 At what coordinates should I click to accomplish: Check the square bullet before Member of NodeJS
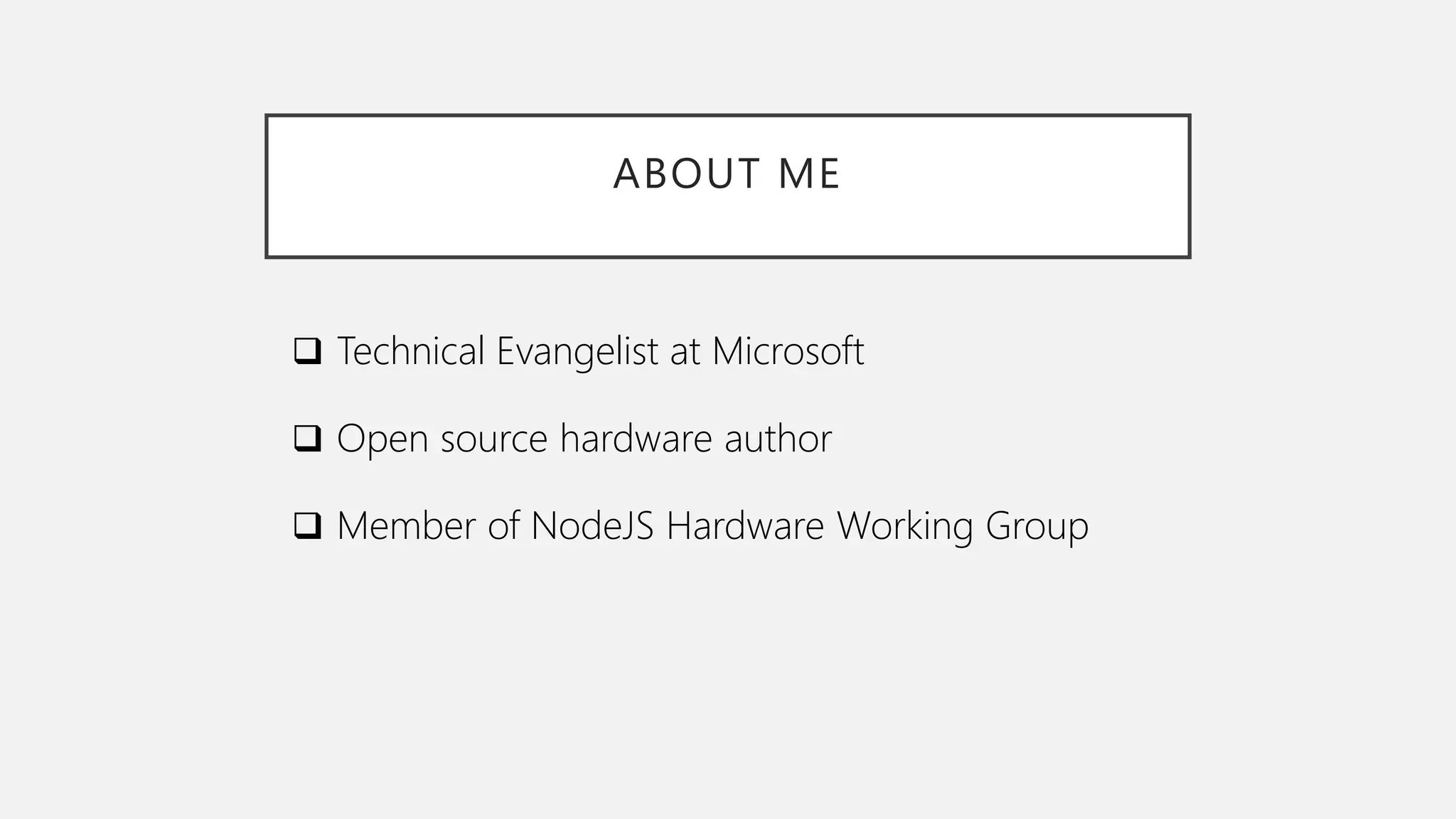308,526
